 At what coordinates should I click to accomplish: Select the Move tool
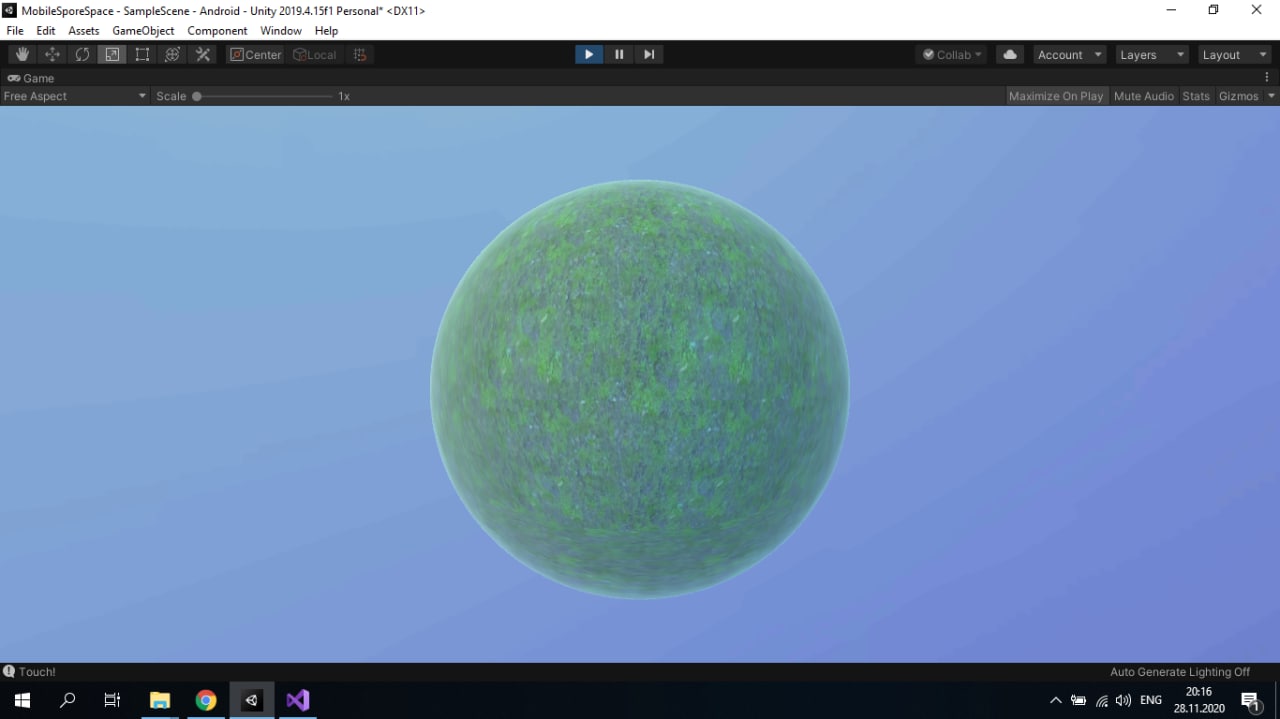pyautogui.click(x=52, y=55)
